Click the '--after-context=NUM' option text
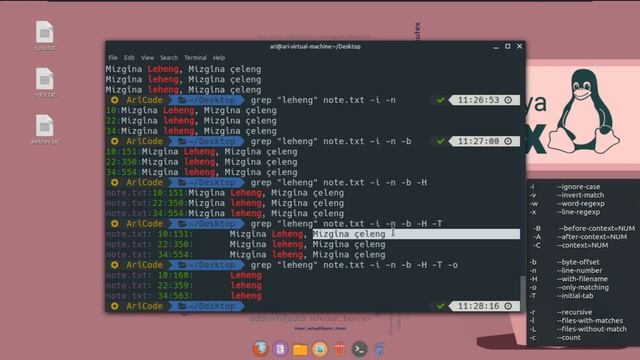This screenshot has height=360, width=640. tap(592, 237)
